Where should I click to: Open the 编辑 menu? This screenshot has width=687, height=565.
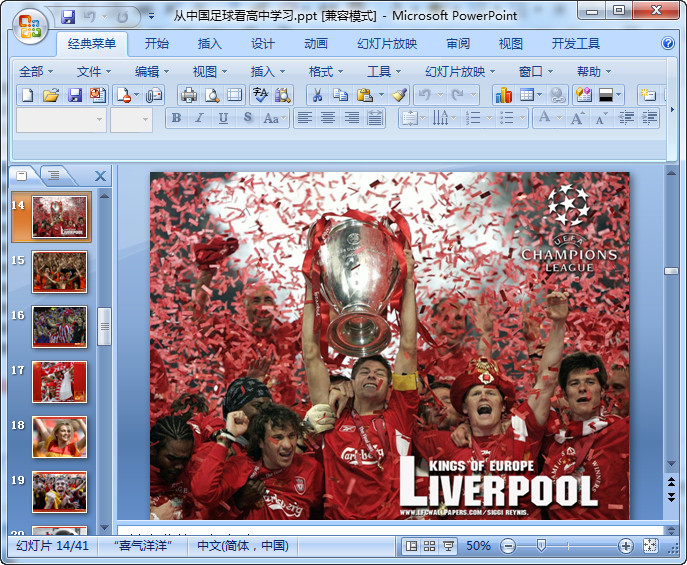(152, 71)
